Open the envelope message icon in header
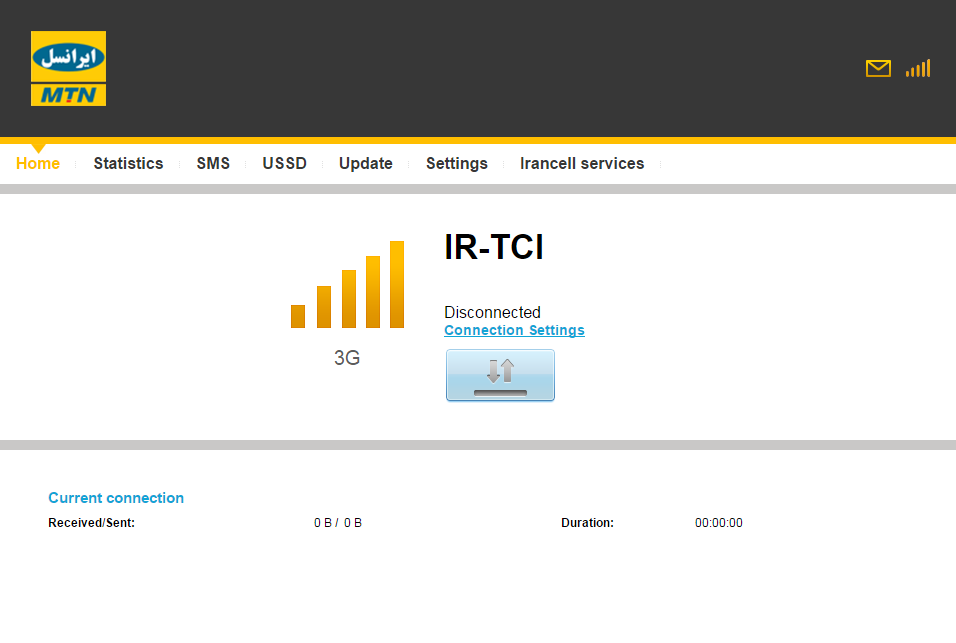The width and height of the screenshot is (956, 643). point(878,68)
